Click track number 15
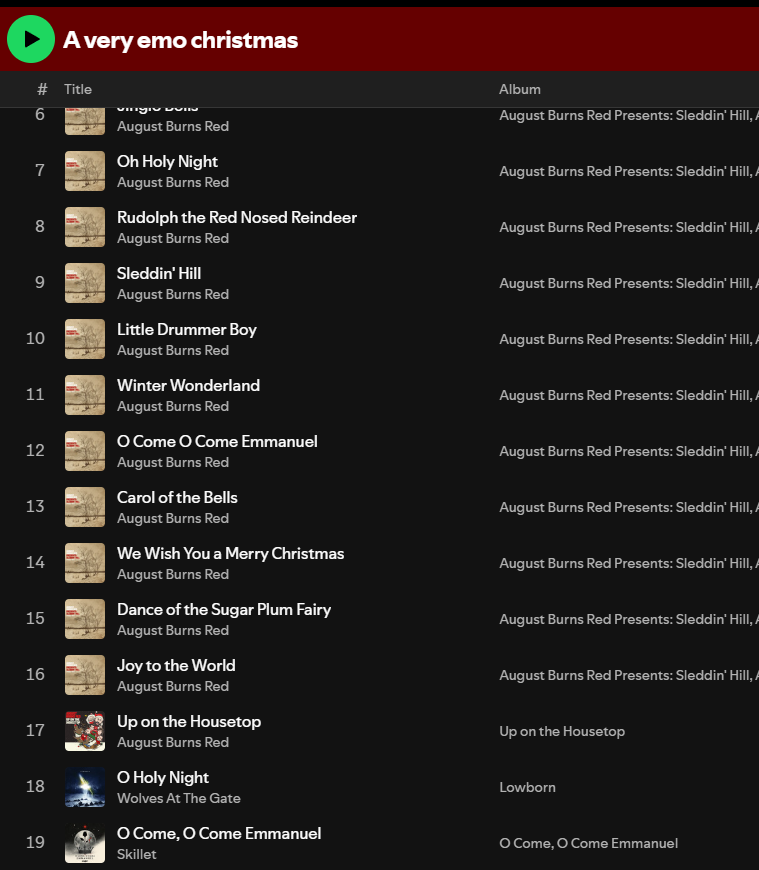The width and height of the screenshot is (759, 870). pyautogui.click(x=35, y=619)
